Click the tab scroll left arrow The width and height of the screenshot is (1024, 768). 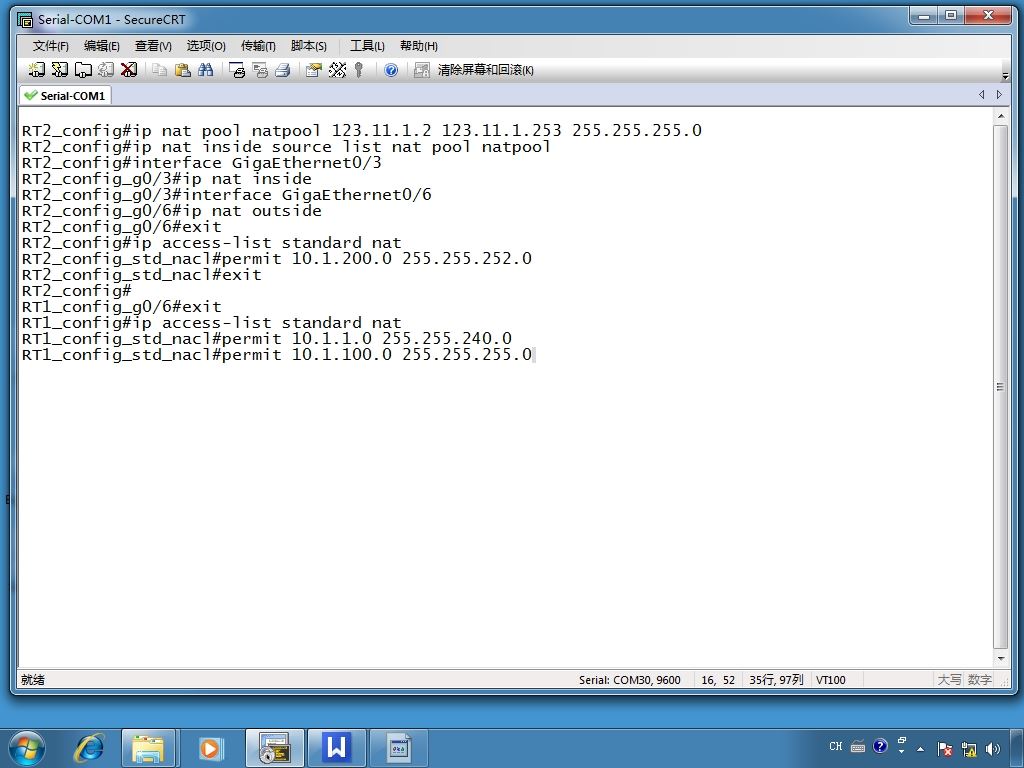pos(982,95)
